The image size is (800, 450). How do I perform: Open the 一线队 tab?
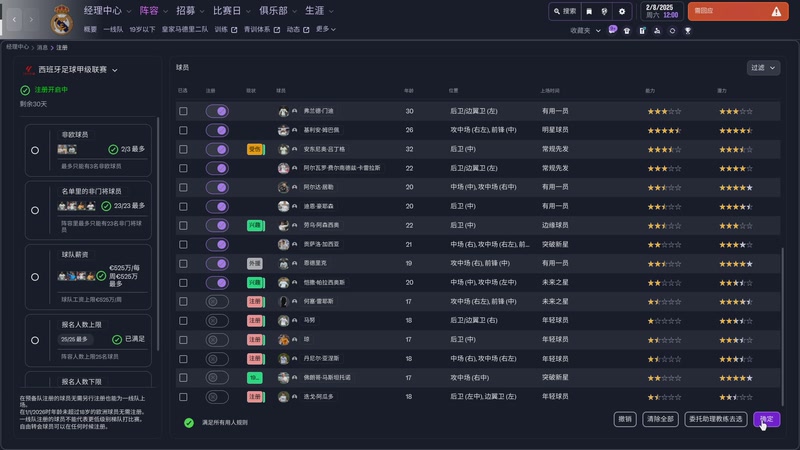(113, 30)
